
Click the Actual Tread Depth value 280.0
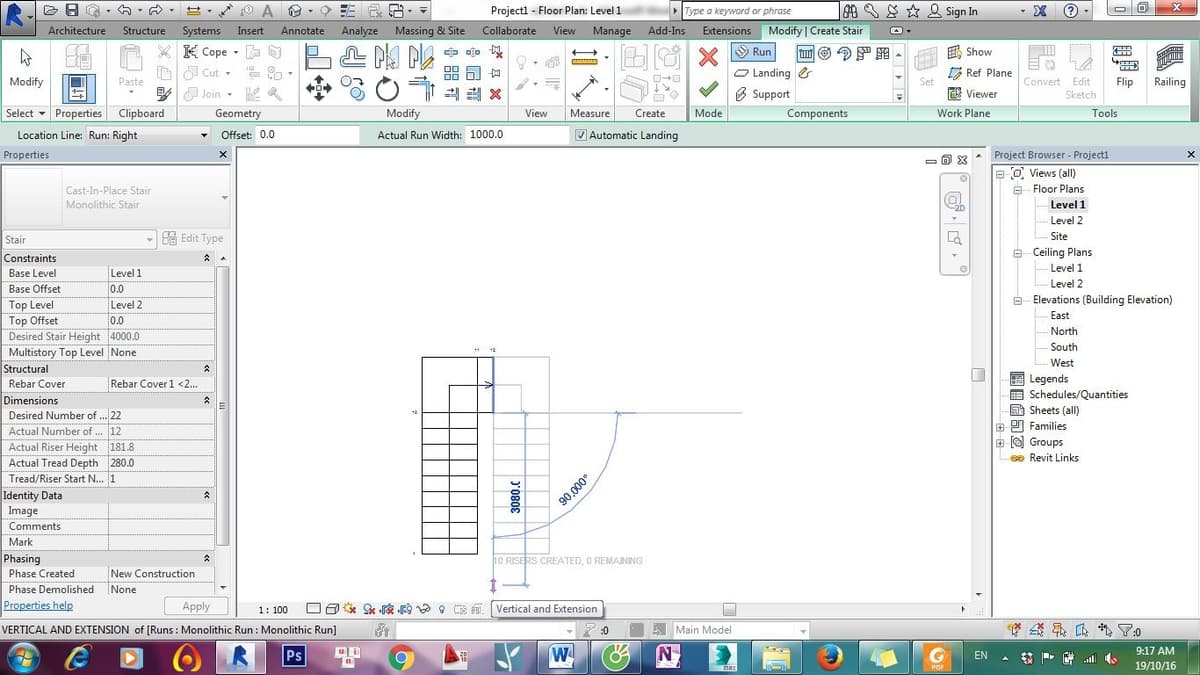point(160,463)
